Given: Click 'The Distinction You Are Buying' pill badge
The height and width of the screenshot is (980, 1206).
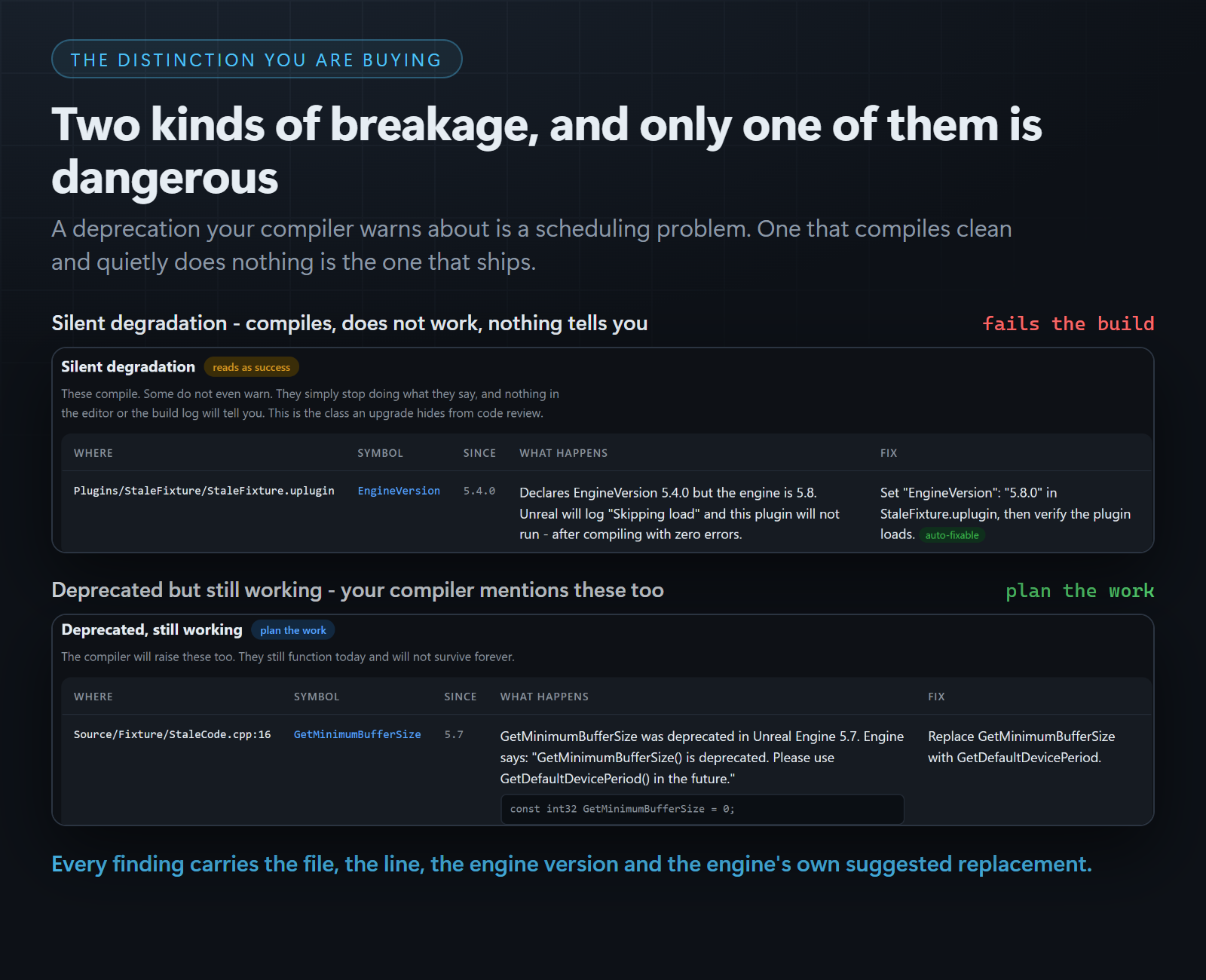Looking at the screenshot, I should (x=256, y=59).
